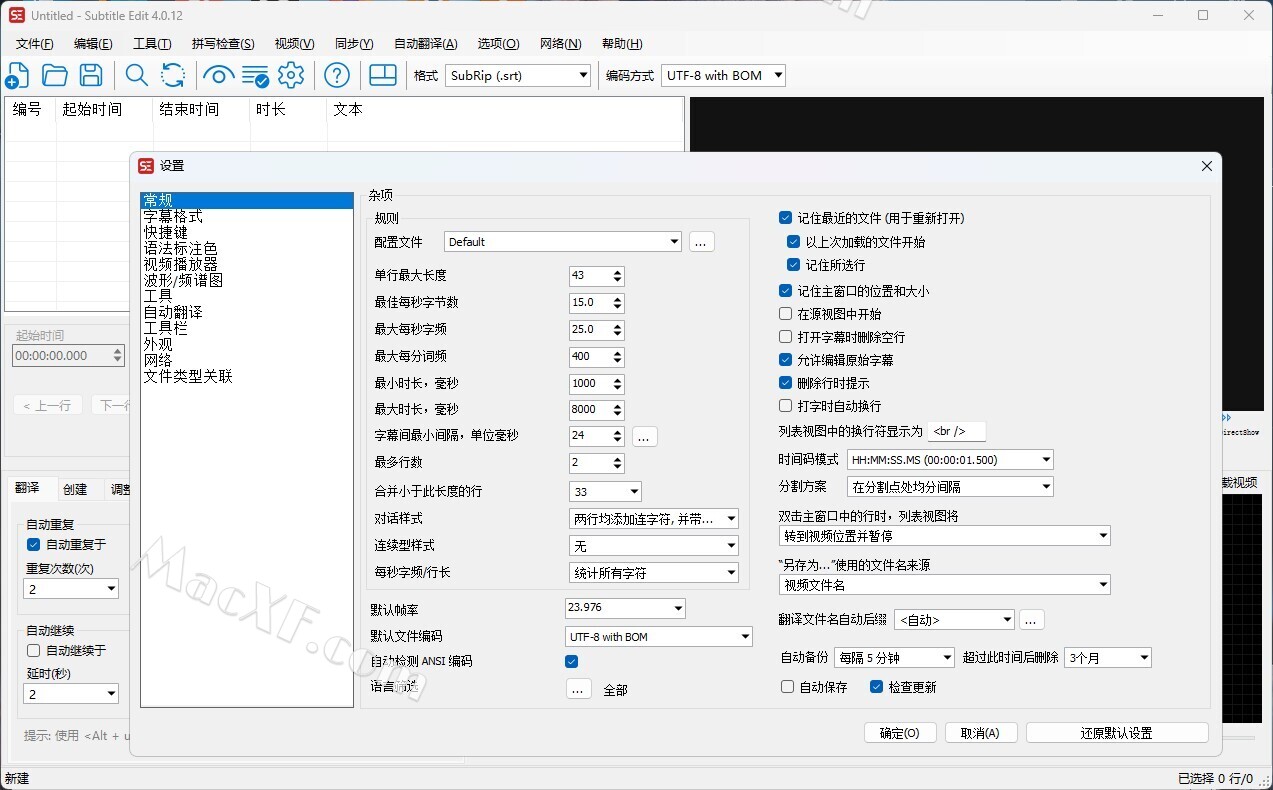Uncheck the 检查更新 option

click(877, 687)
